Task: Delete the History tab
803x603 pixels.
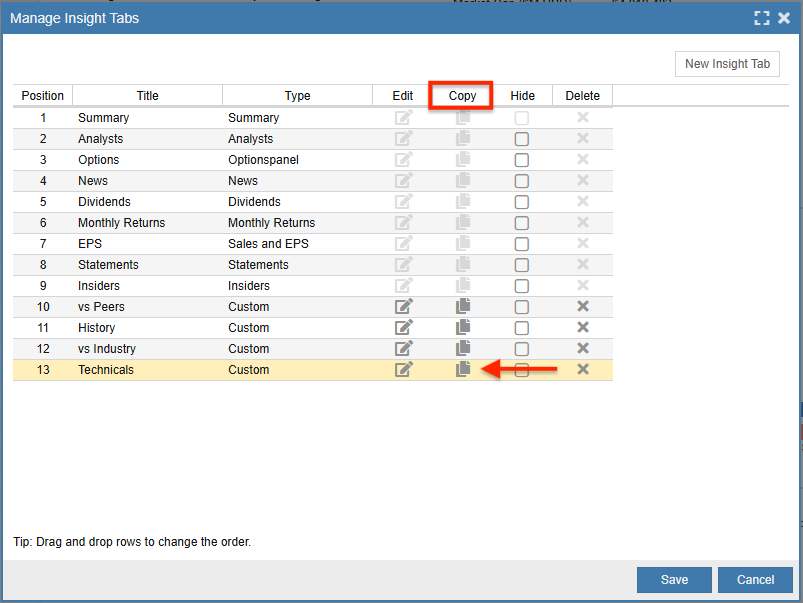Action: click(x=583, y=327)
